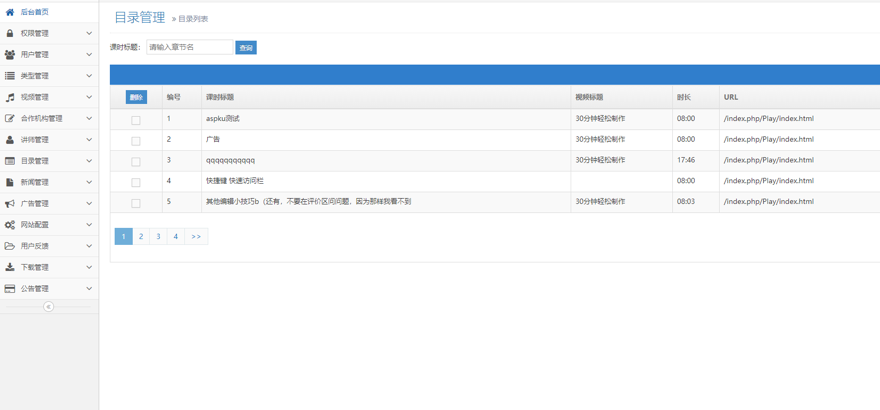Go to the 后台首页 menu label
Viewport: 880px width, 410px height.
tap(34, 12)
